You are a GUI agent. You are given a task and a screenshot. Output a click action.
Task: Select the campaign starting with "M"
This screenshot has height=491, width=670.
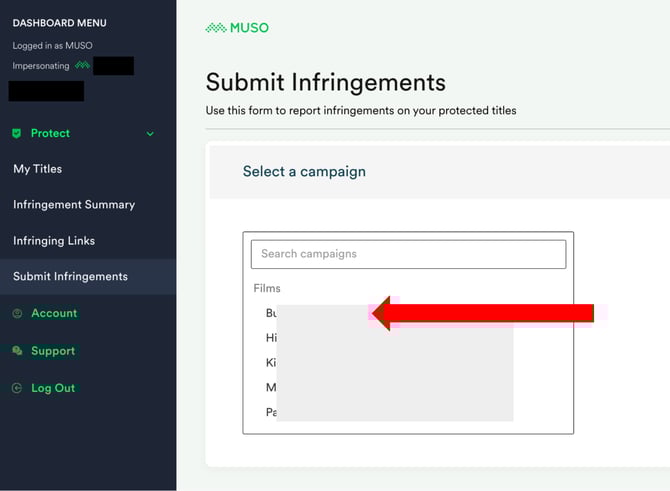coord(271,387)
